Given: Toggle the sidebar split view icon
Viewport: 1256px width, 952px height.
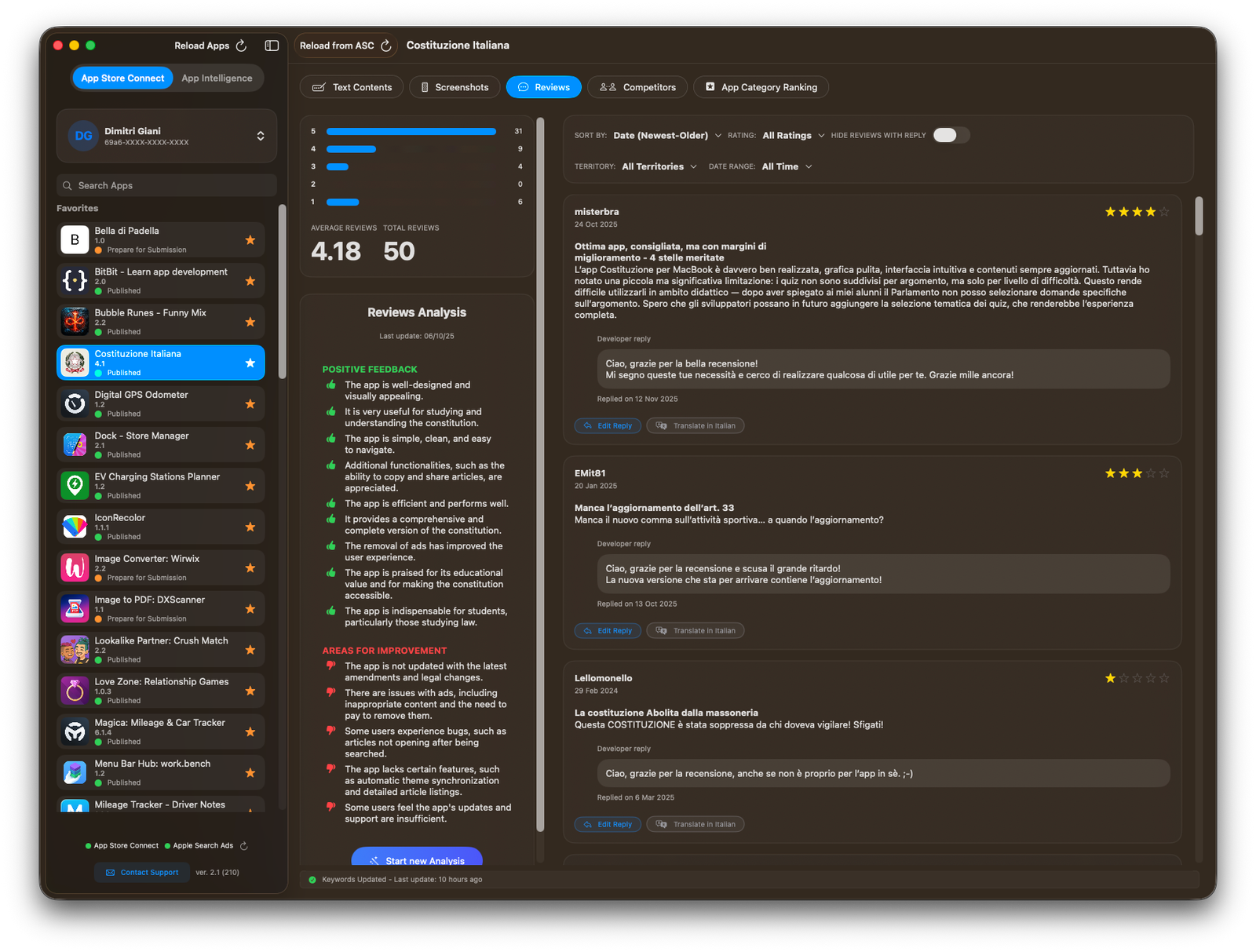Looking at the screenshot, I should (272, 46).
